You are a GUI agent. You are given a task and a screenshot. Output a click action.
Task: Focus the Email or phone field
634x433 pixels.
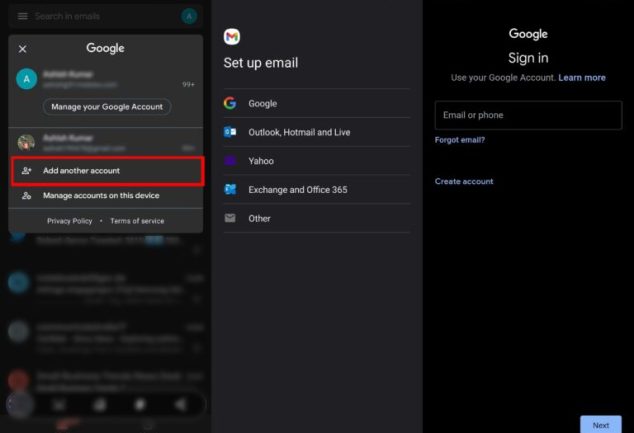[x=528, y=115]
